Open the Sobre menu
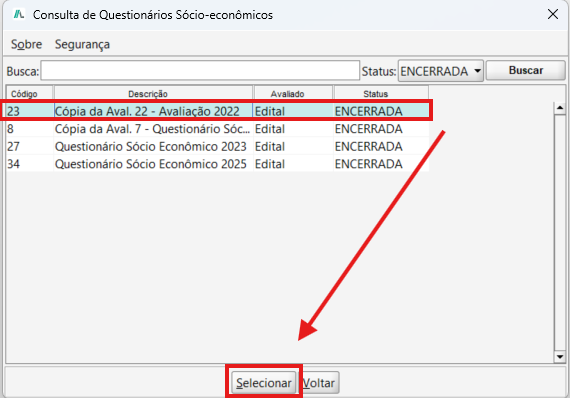This screenshot has height=398, width=570. [27, 44]
